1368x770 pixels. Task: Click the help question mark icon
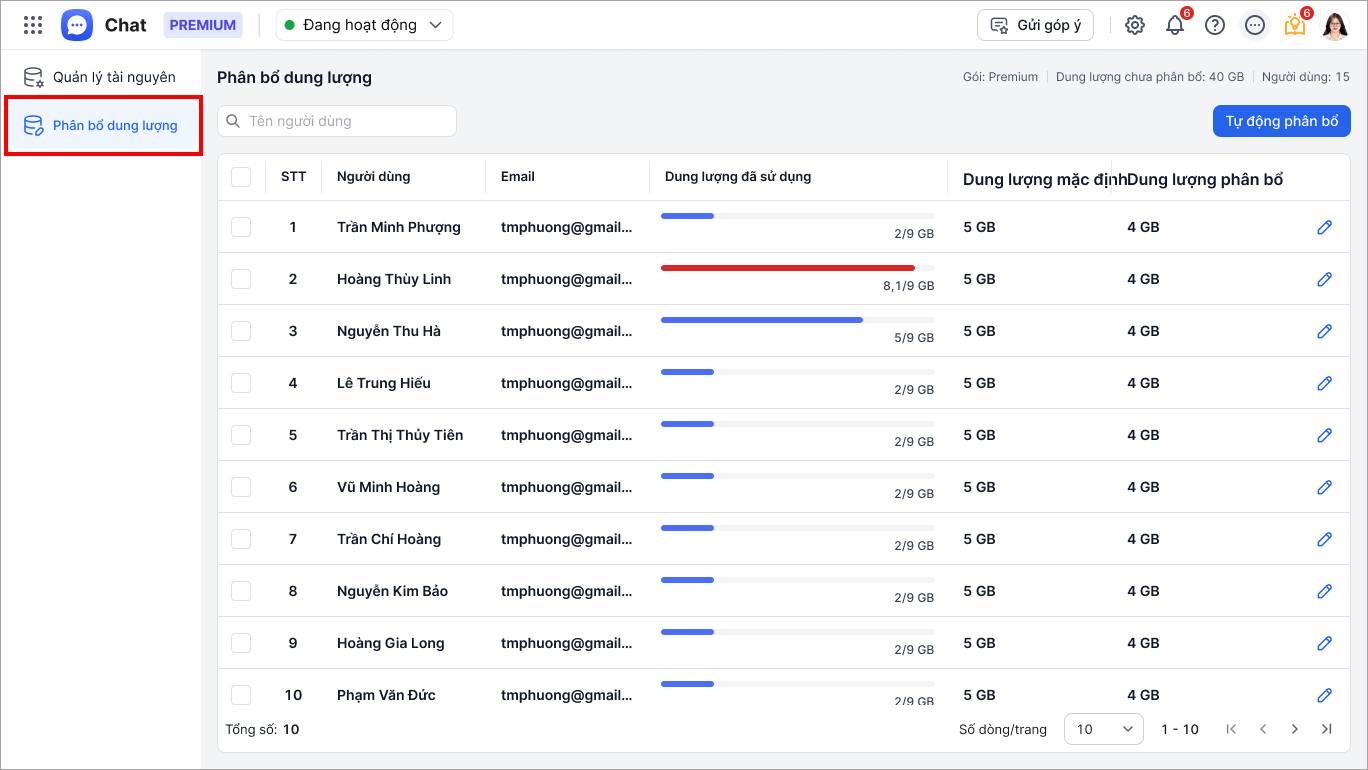[x=1215, y=25]
